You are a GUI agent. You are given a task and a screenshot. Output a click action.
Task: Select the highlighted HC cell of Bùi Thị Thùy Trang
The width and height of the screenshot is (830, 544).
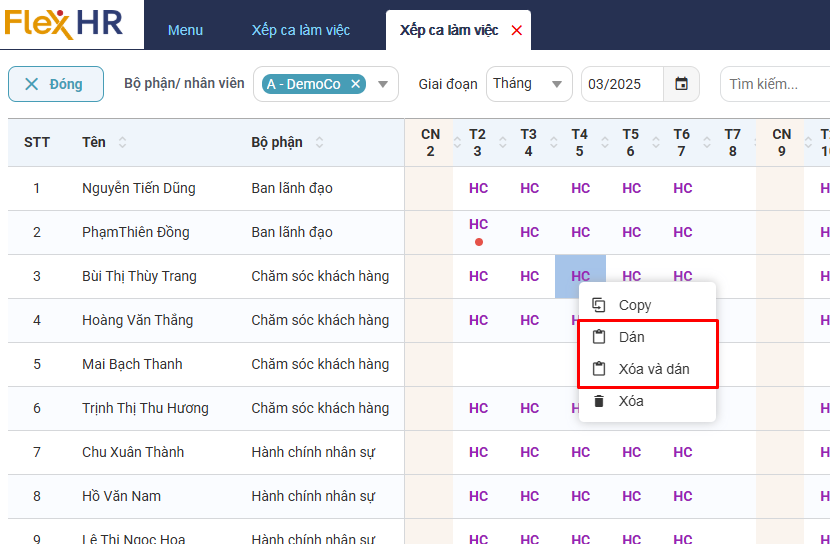[580, 276]
